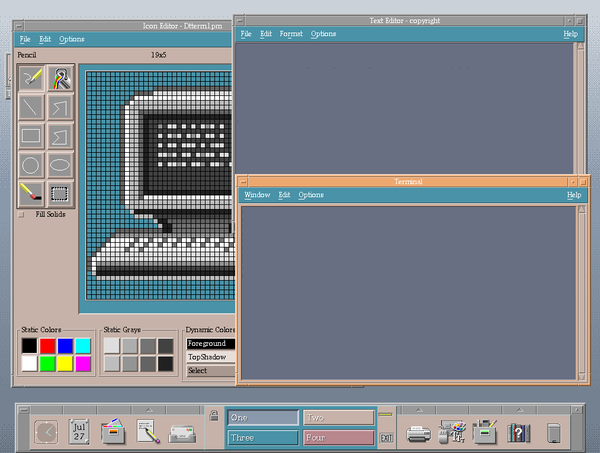Choose the Line drawing tool

click(32, 106)
